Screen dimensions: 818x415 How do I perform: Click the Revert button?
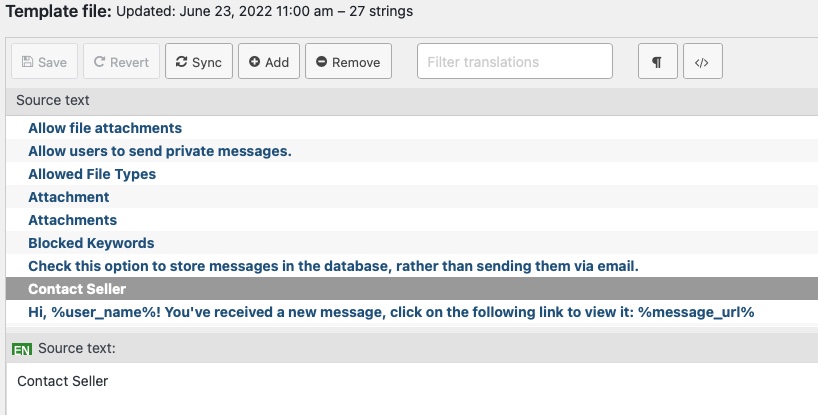pos(122,62)
